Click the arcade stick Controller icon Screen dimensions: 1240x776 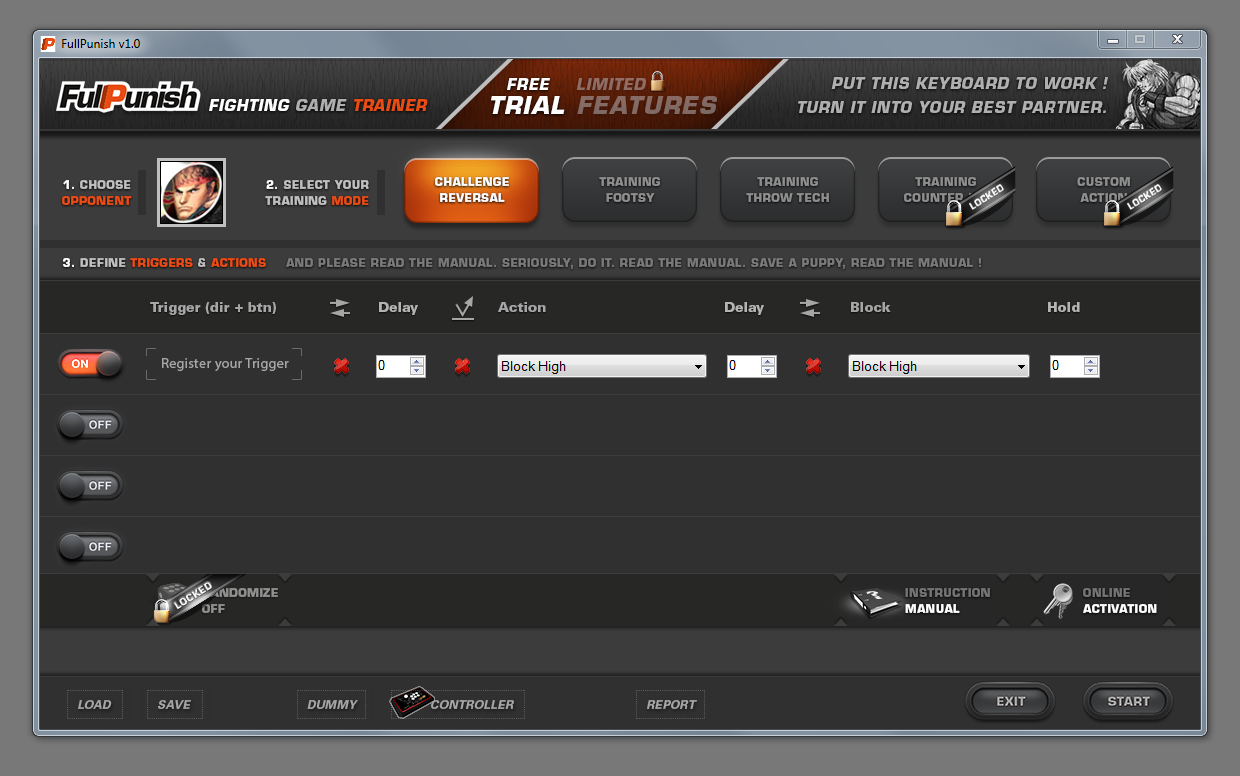[410, 704]
